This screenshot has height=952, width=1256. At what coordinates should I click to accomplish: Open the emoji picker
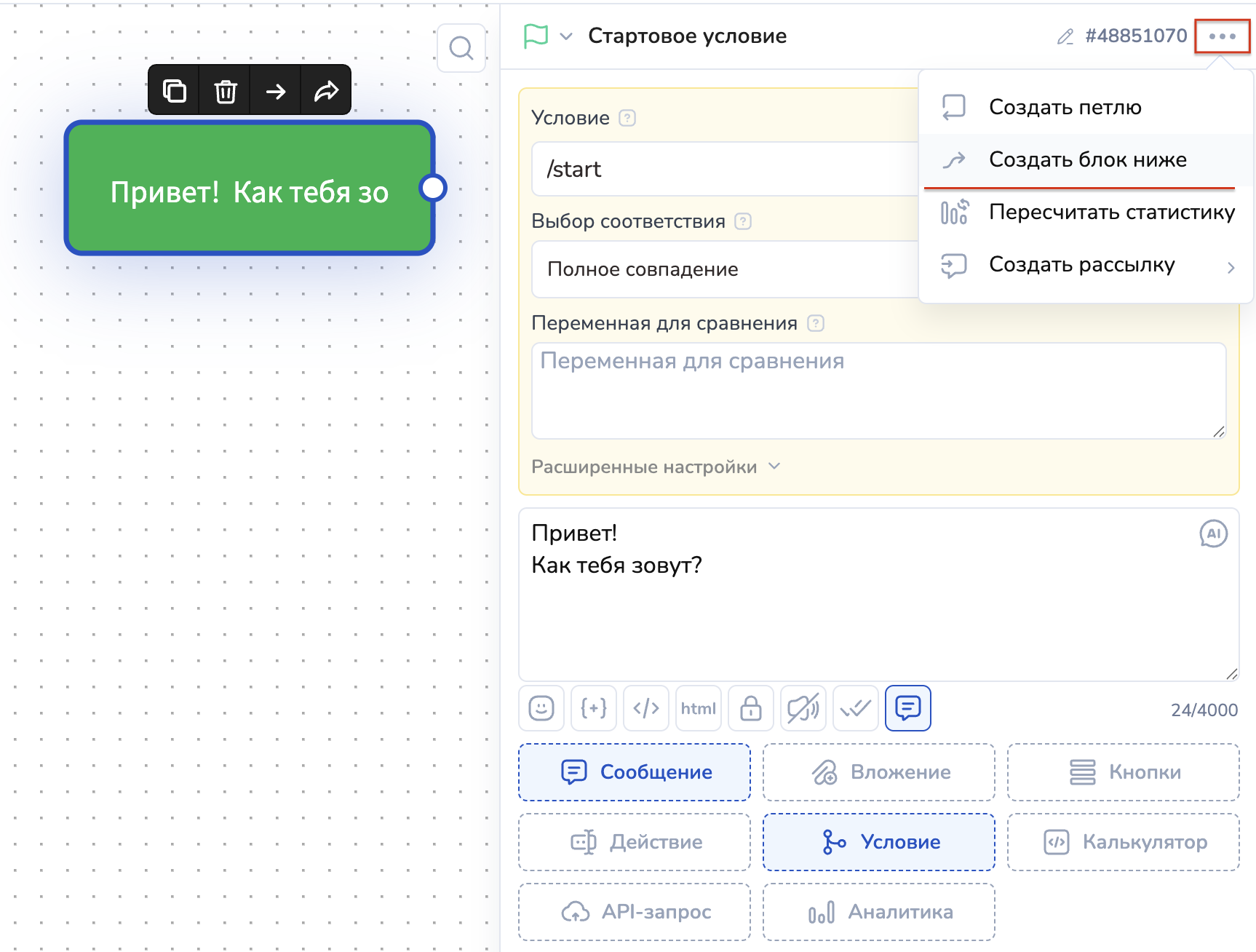coord(541,708)
